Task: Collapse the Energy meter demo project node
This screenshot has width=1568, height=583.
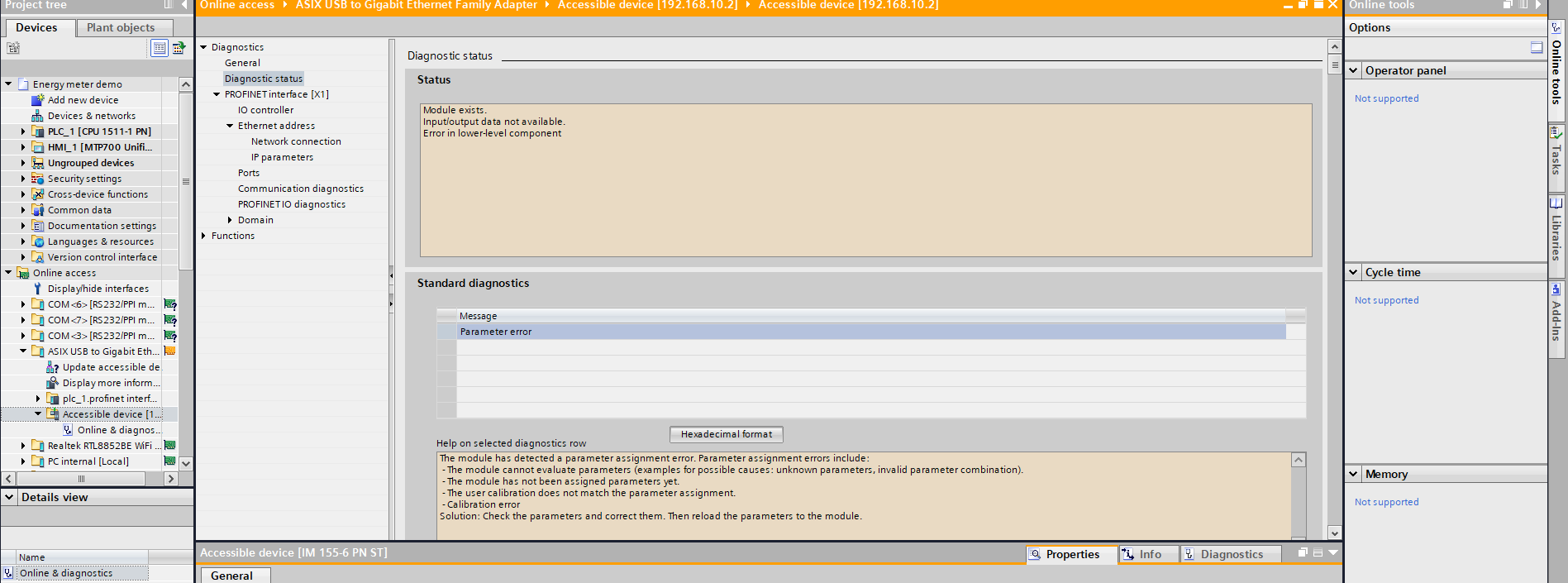Action: click(x=8, y=84)
